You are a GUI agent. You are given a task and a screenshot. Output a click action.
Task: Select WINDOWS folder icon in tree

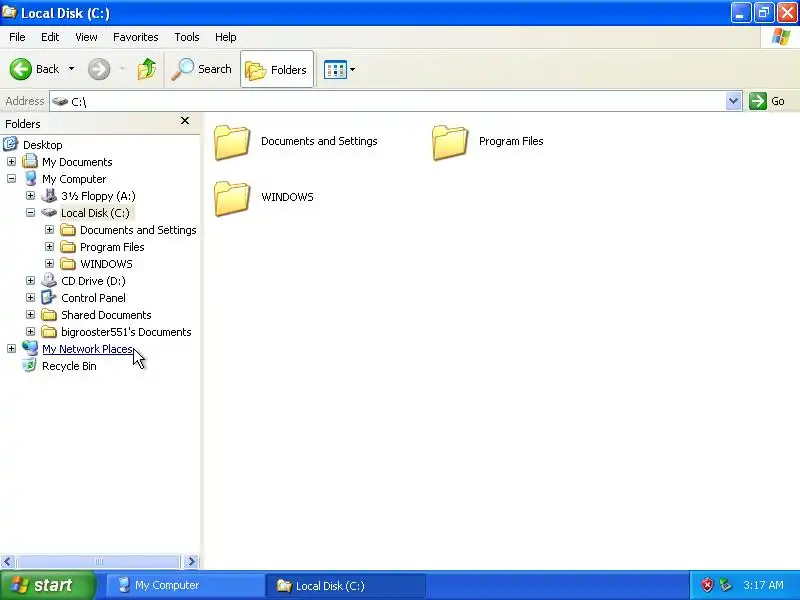point(68,264)
